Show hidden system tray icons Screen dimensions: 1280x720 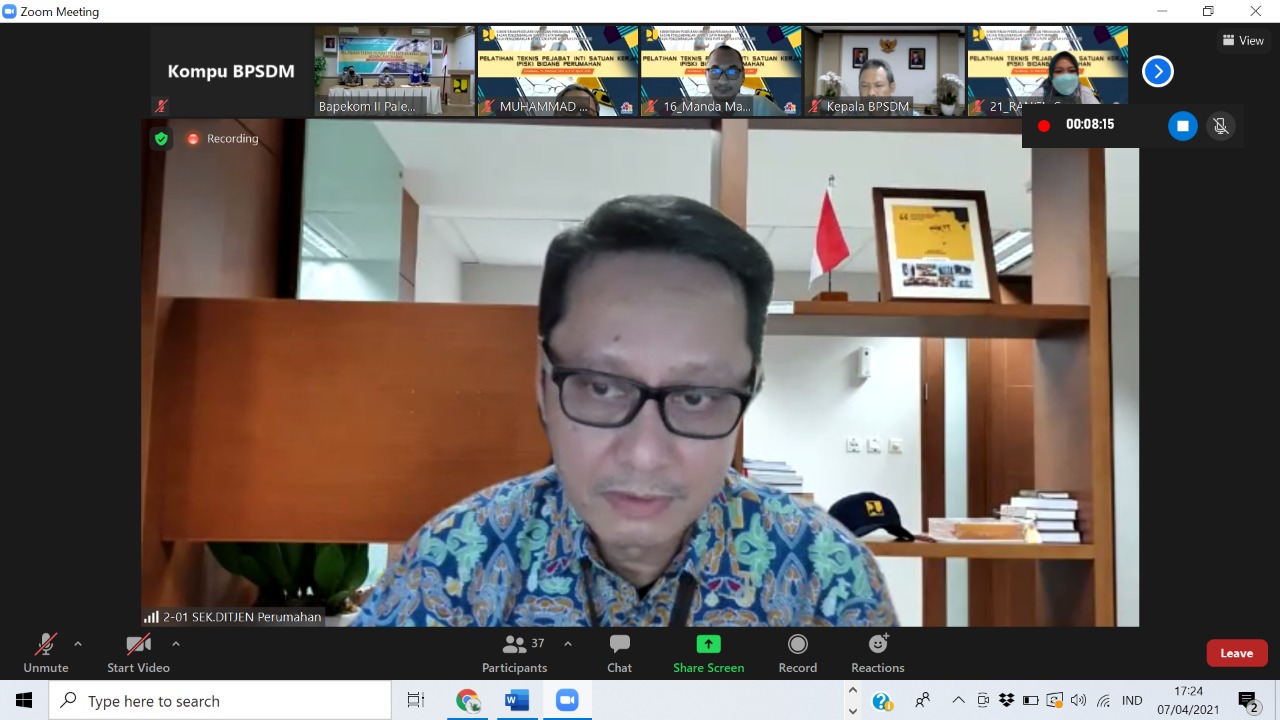click(x=958, y=700)
